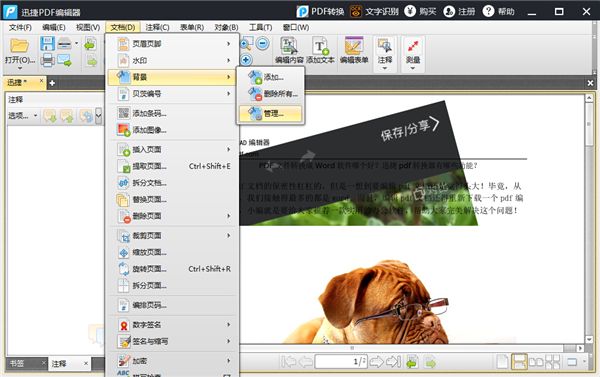Click the new tab plus button

click(52, 83)
